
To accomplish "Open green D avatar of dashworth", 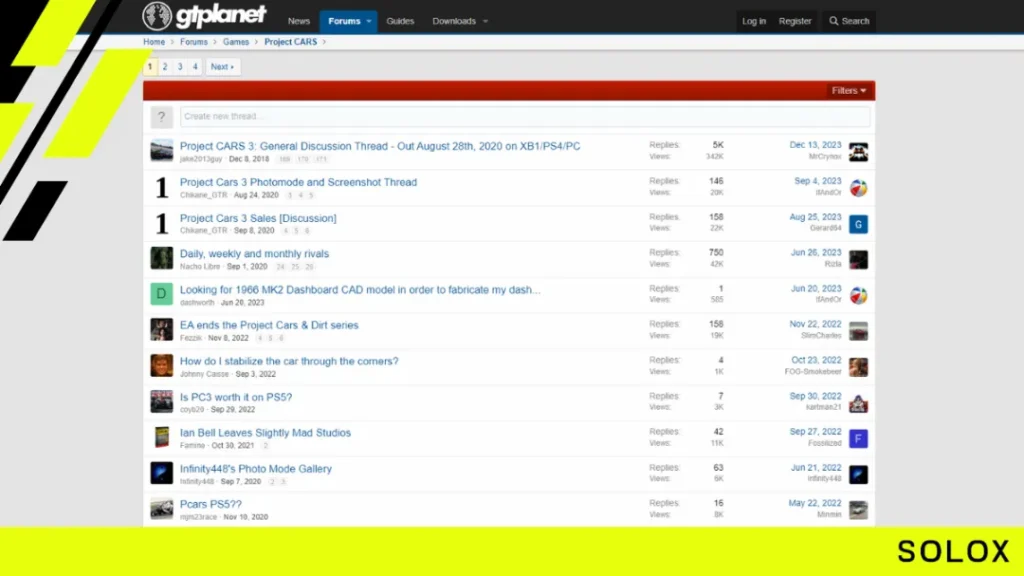I will 161,295.
